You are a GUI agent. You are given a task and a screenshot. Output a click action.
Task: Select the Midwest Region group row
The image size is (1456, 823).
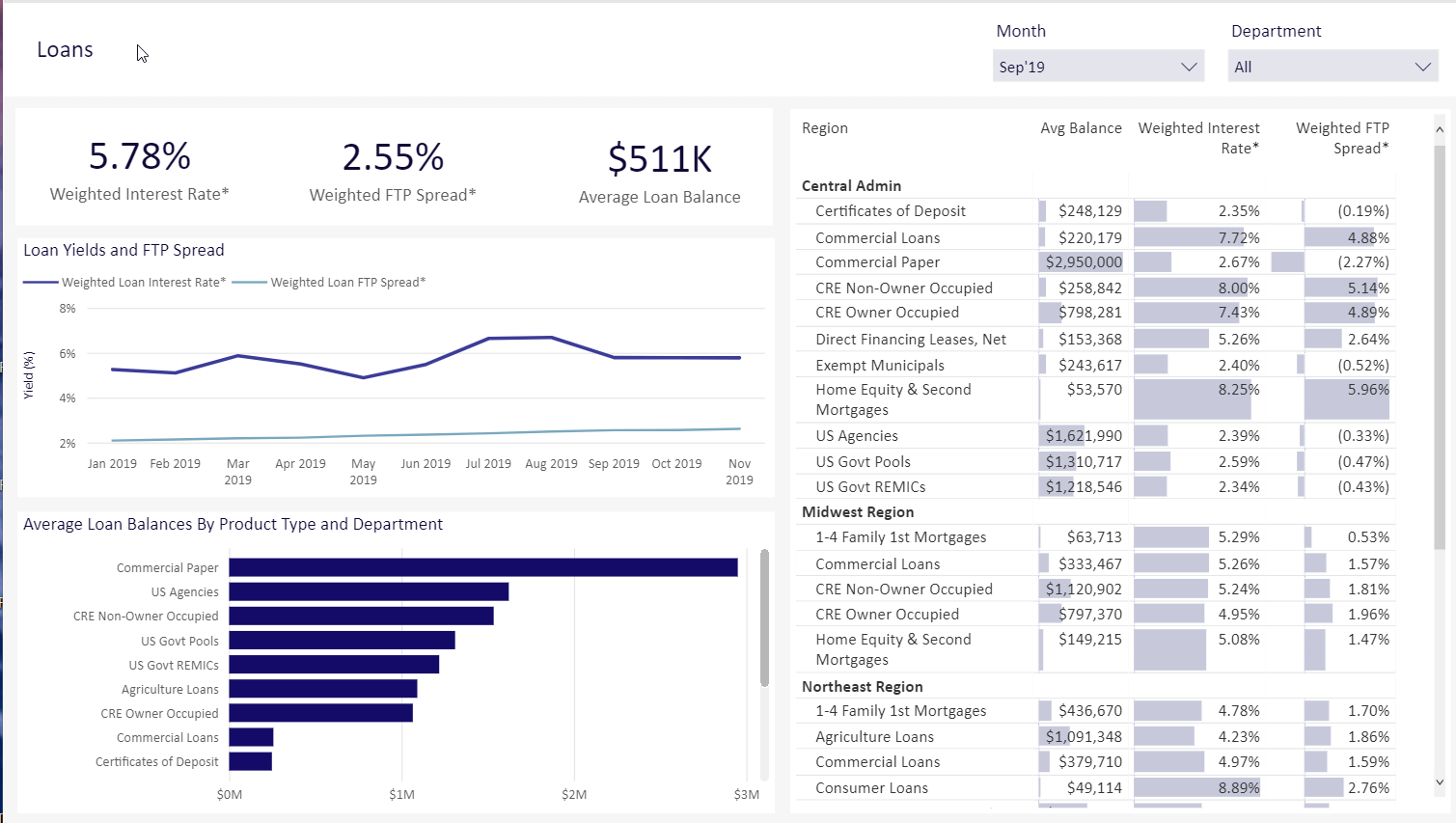click(858, 512)
